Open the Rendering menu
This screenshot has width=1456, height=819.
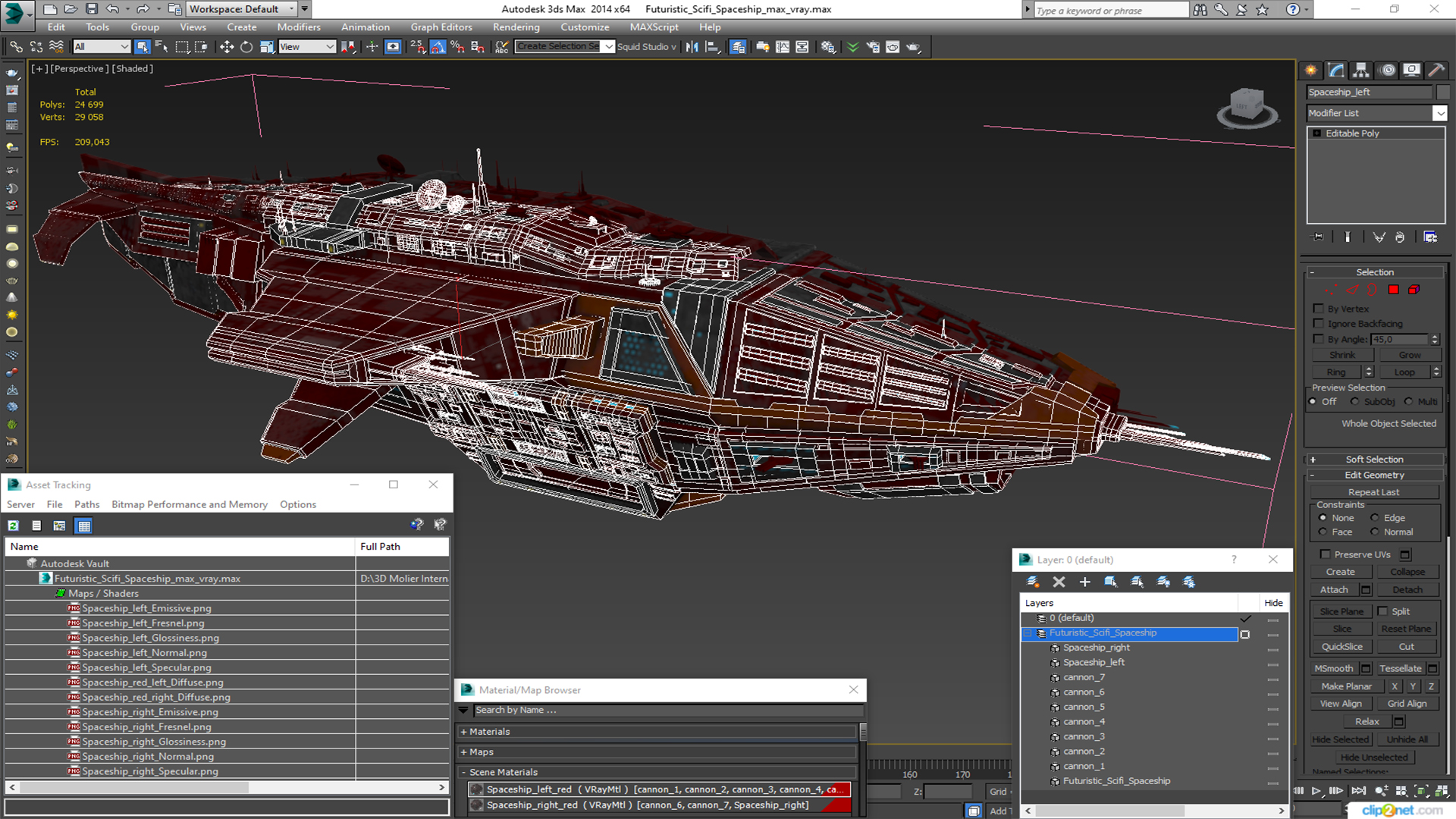[x=516, y=27]
